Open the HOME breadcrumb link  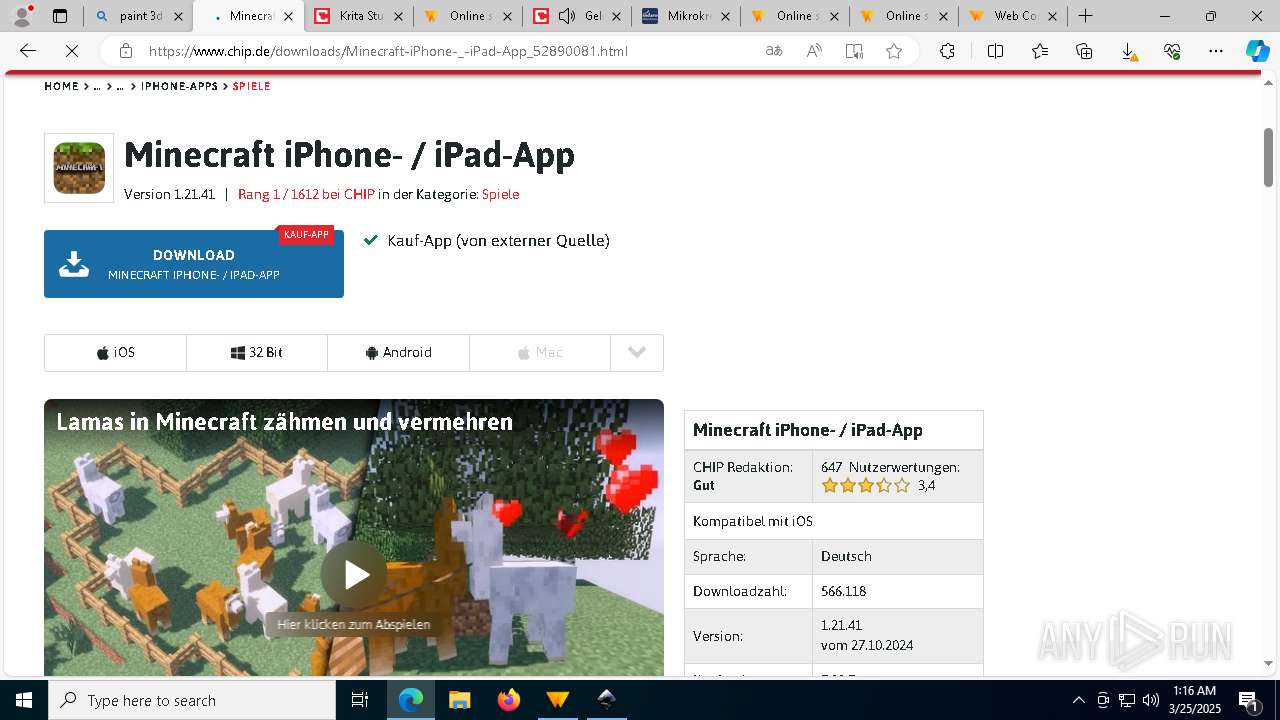[x=61, y=86]
